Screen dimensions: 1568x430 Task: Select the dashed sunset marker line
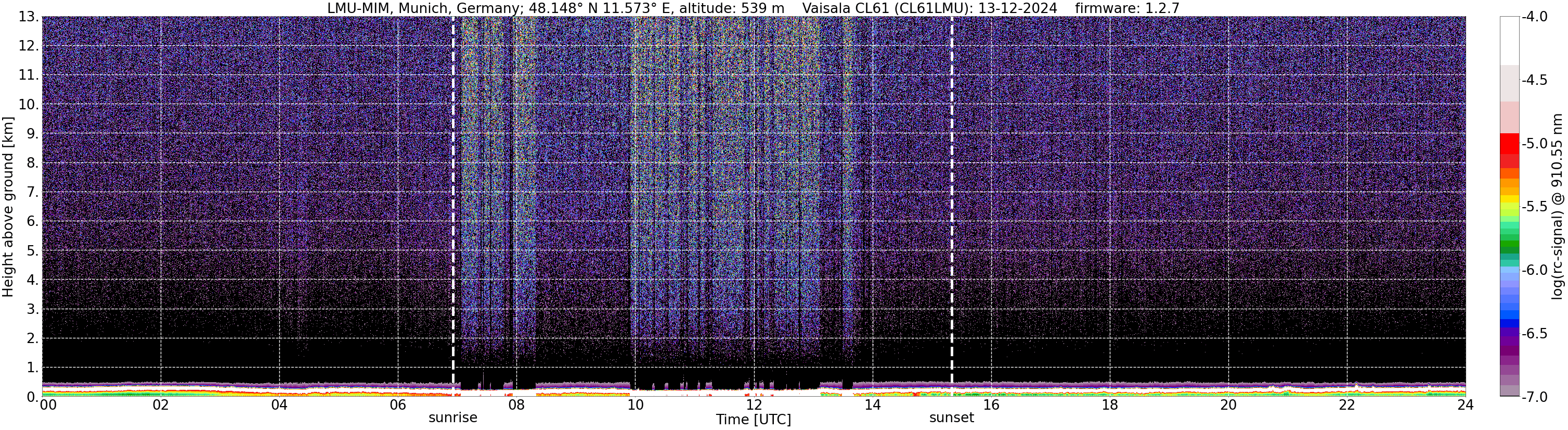pos(951,207)
